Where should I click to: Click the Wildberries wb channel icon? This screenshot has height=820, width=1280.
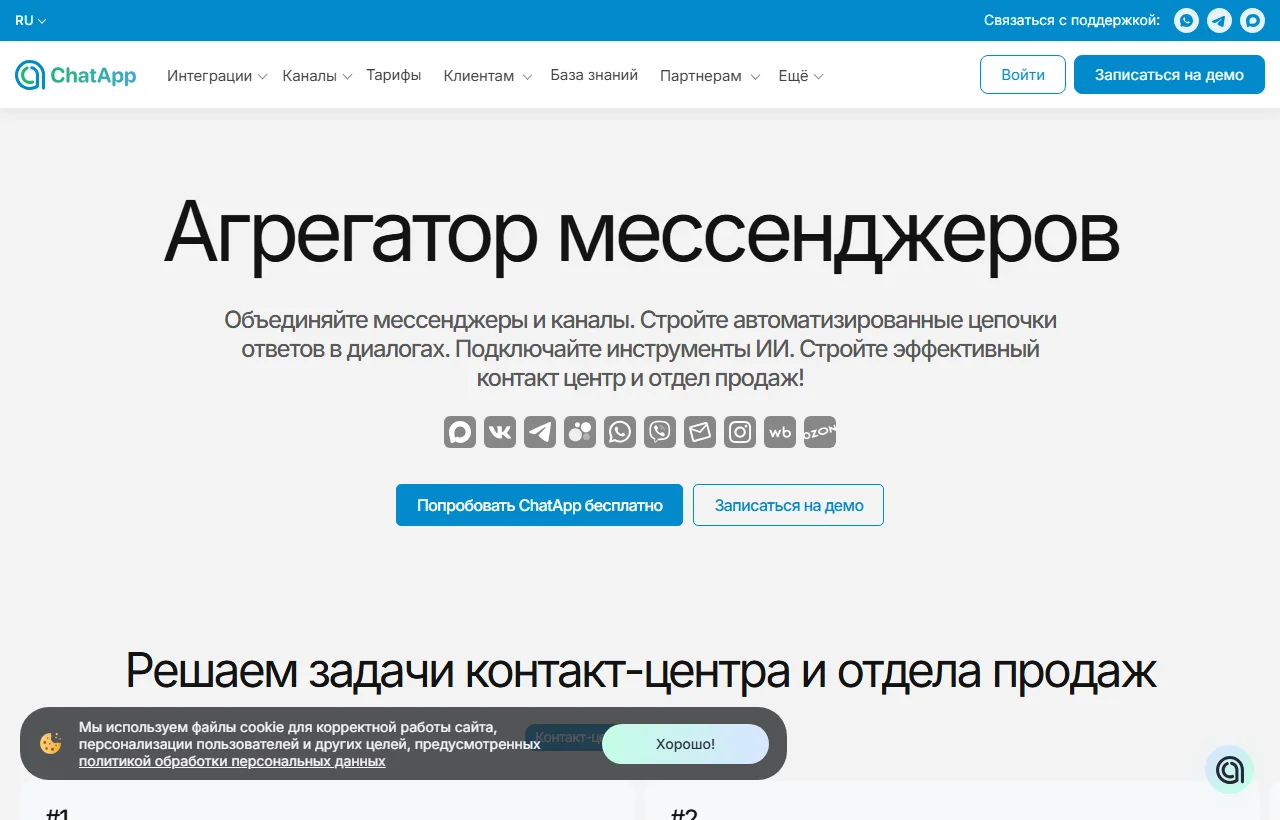pos(780,432)
